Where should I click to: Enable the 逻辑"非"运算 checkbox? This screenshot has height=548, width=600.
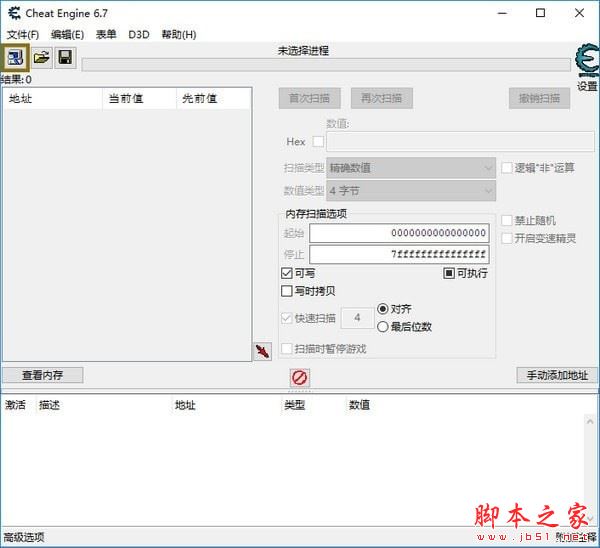tap(507, 168)
